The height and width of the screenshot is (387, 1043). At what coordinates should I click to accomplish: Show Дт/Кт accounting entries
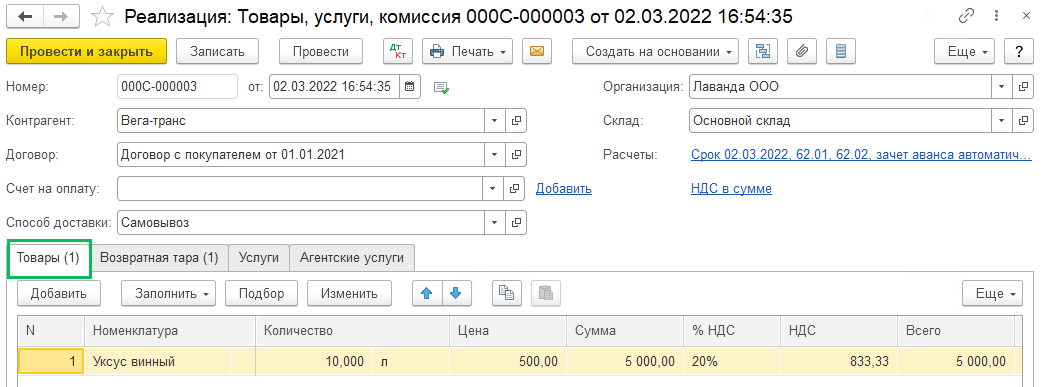pyautogui.click(x=398, y=51)
